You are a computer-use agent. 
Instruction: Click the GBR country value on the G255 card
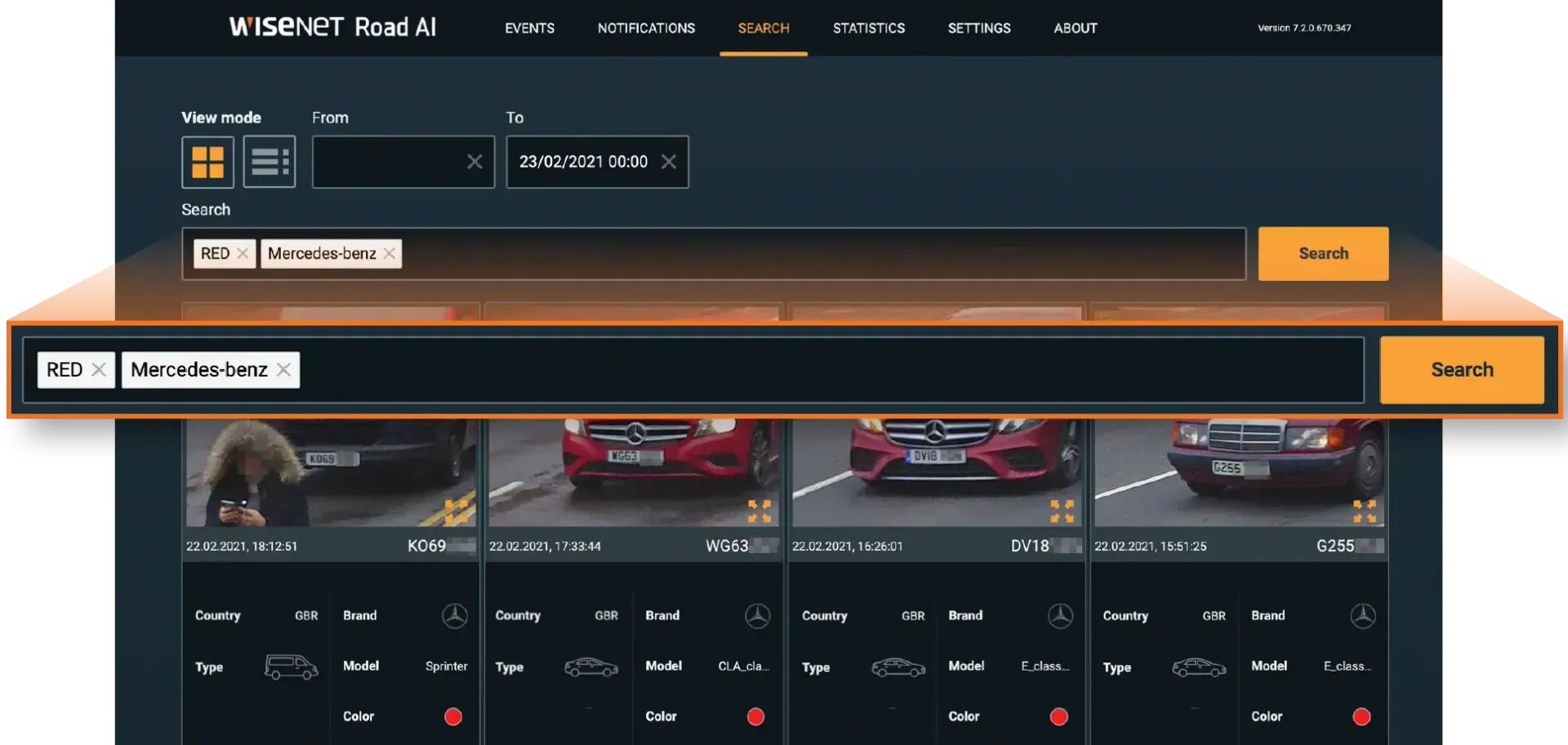[x=1214, y=615]
